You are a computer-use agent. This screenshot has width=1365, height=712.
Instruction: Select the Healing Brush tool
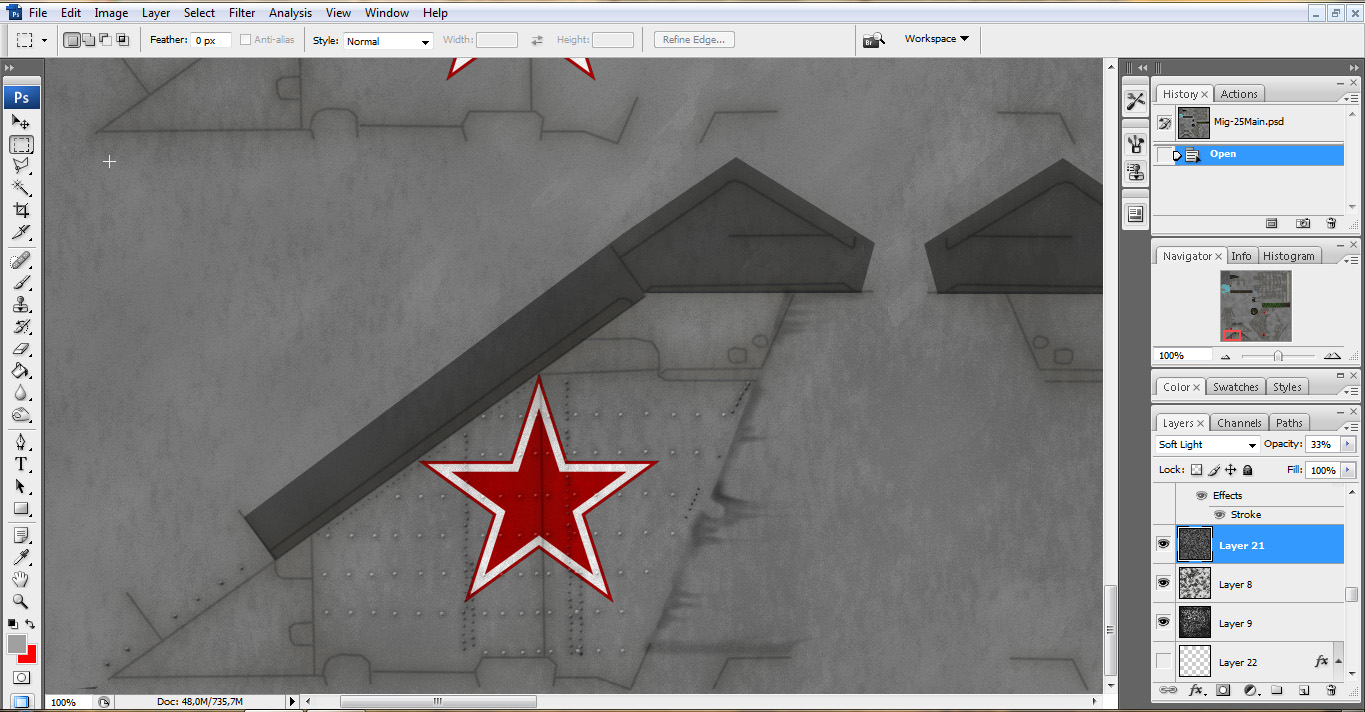(21, 261)
